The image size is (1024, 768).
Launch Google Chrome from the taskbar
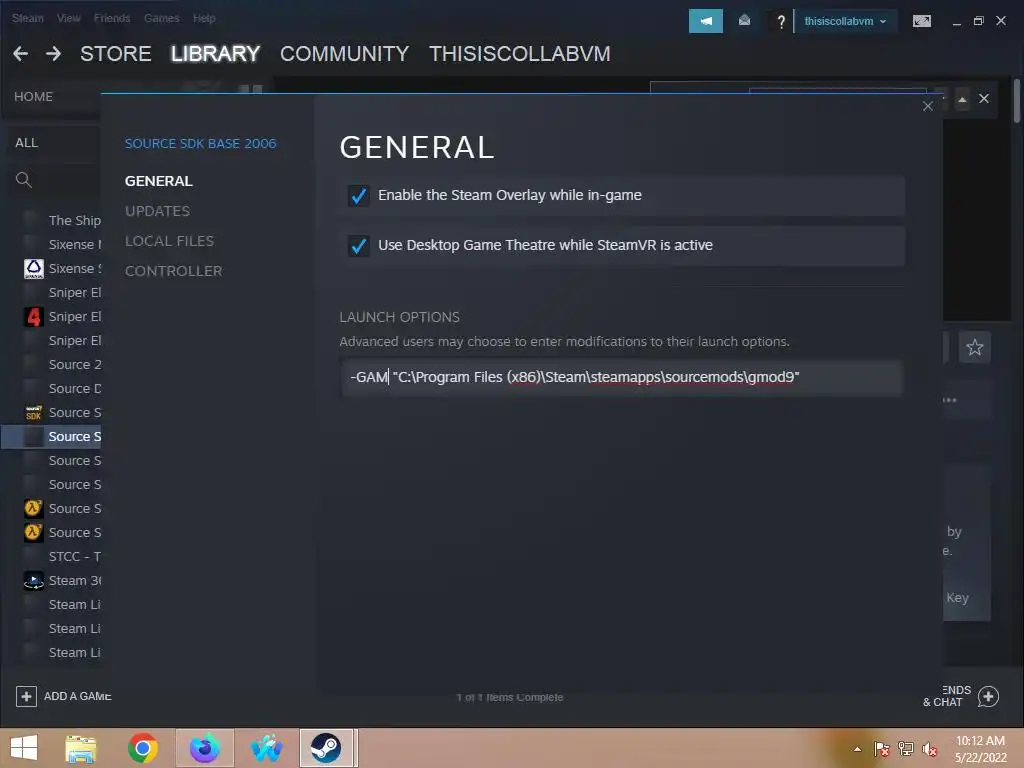(142, 748)
